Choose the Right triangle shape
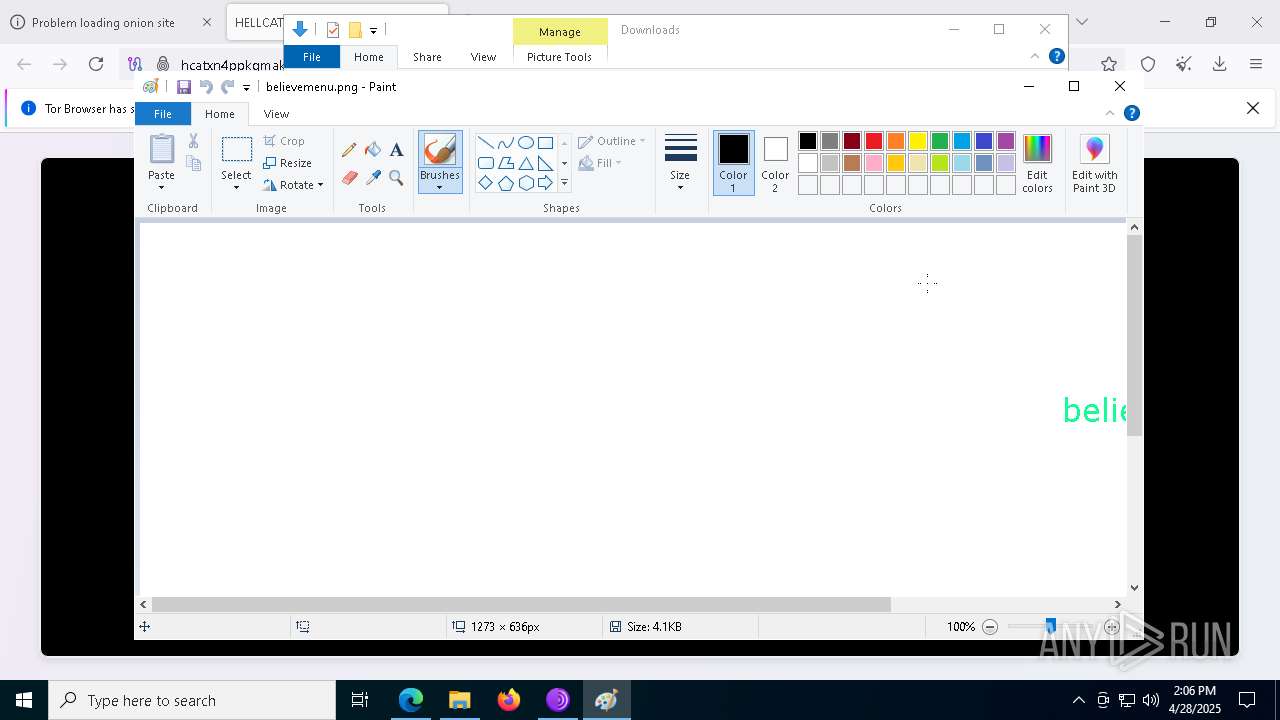 pyautogui.click(x=545, y=163)
